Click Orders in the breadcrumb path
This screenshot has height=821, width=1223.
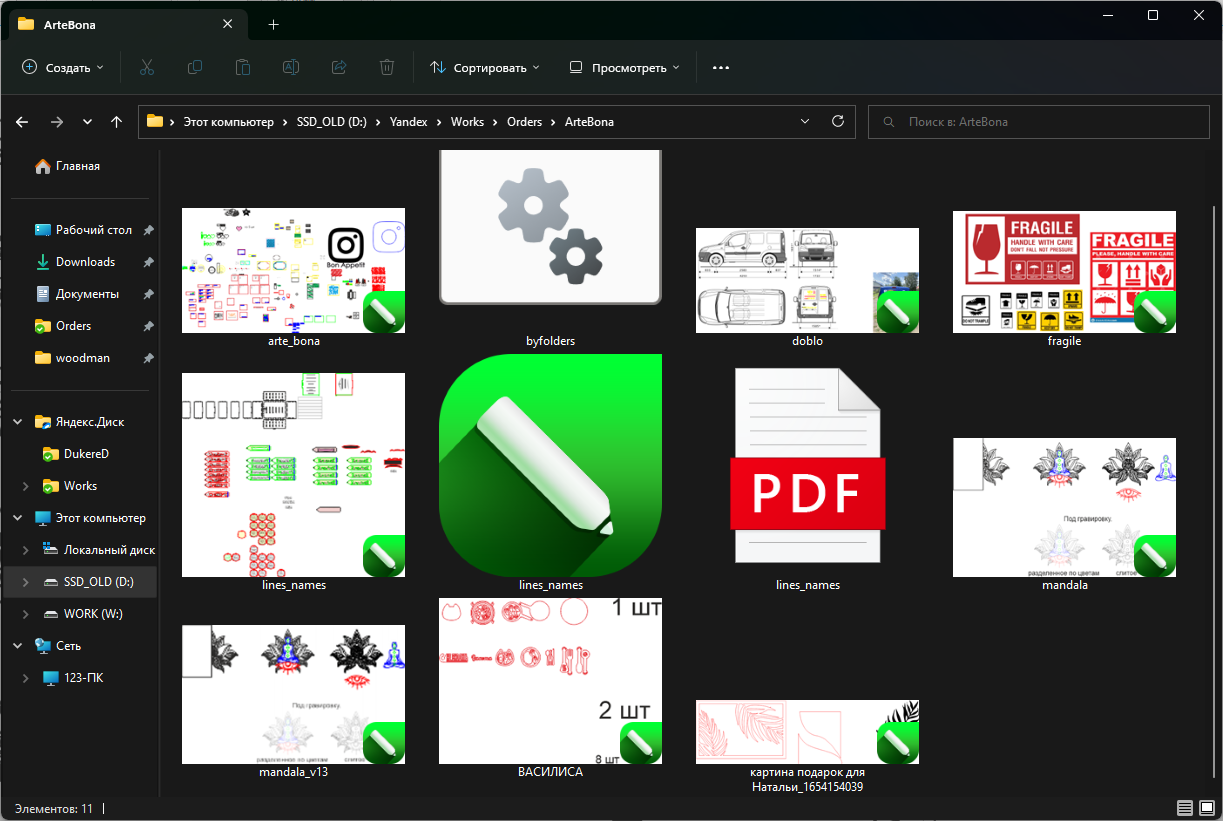tap(524, 122)
